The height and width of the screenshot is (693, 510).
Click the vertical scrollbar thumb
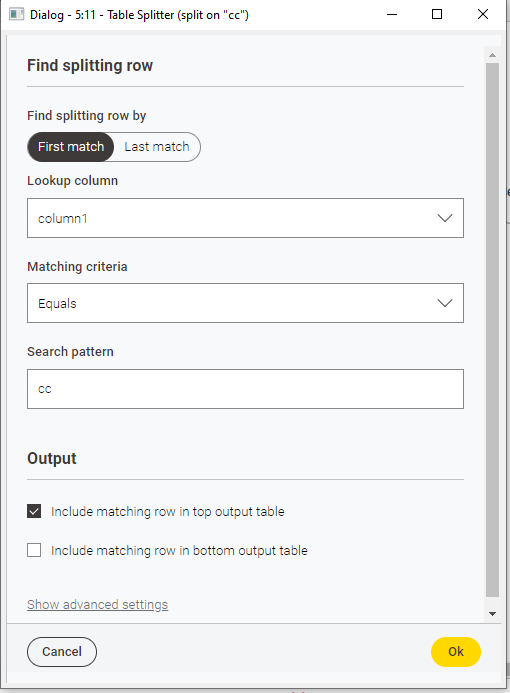[x=492, y=330]
